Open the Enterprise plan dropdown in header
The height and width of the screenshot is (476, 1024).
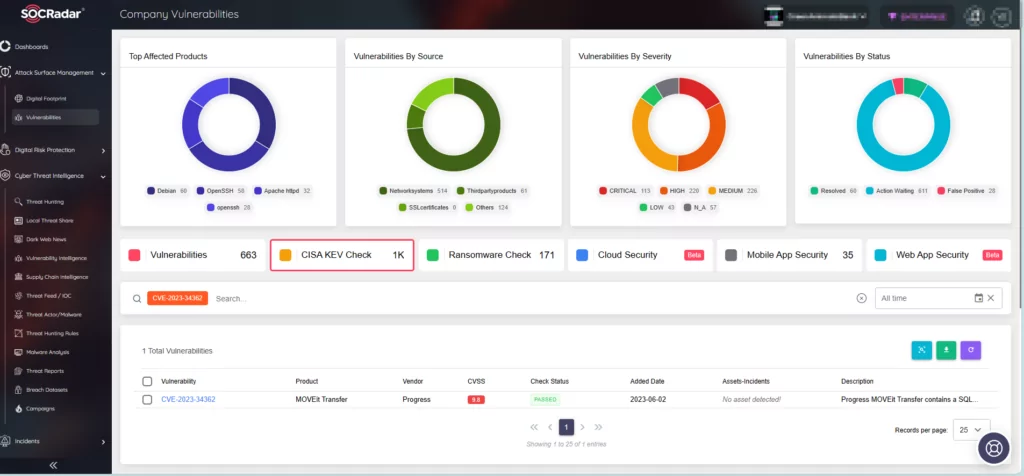[x=916, y=16]
